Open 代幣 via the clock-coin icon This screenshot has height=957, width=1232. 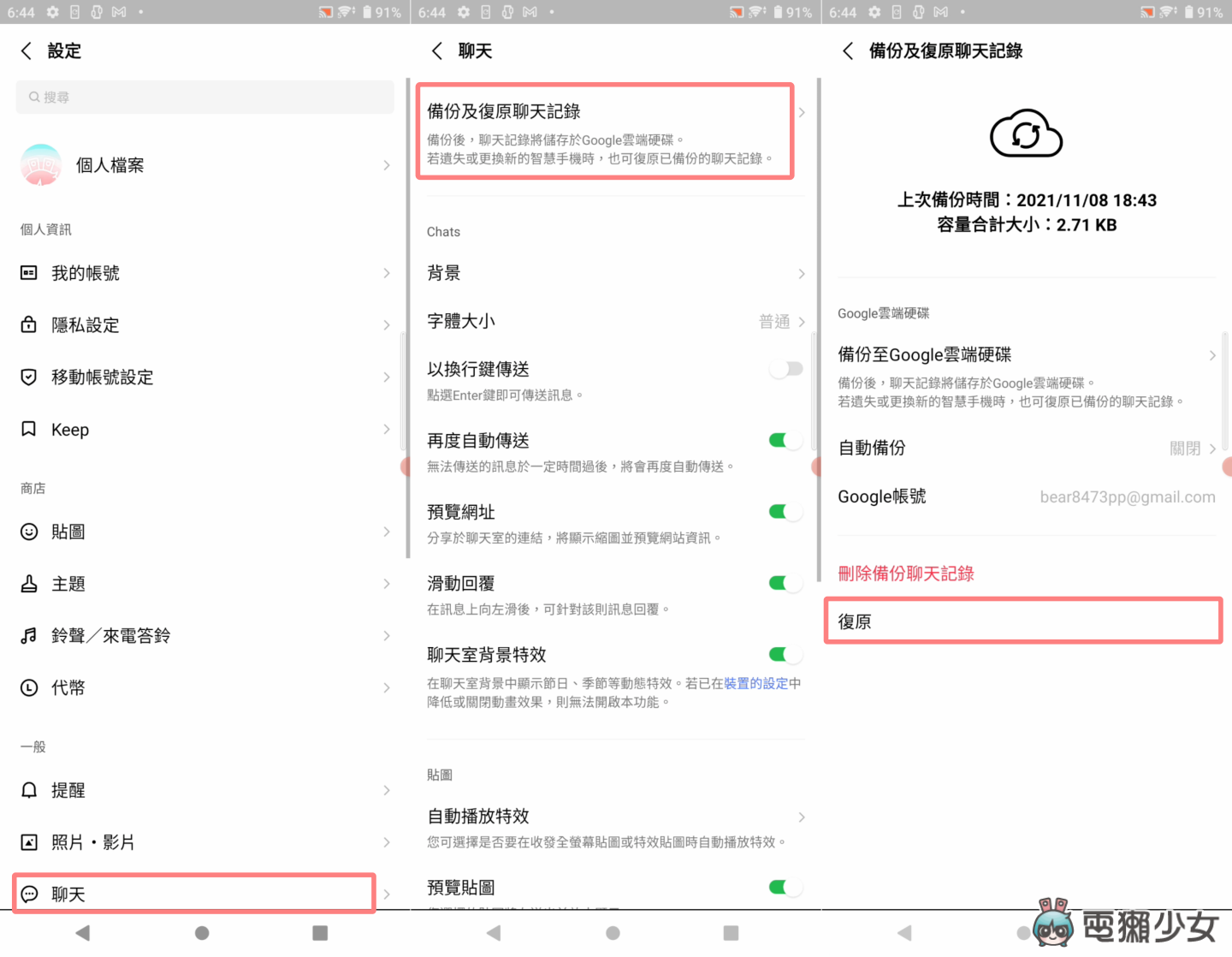point(28,687)
